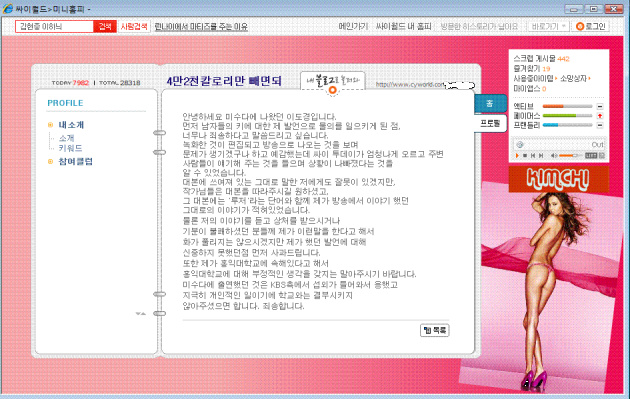Minimize the browser window
This screenshot has width=630, height=399.
point(574,8)
